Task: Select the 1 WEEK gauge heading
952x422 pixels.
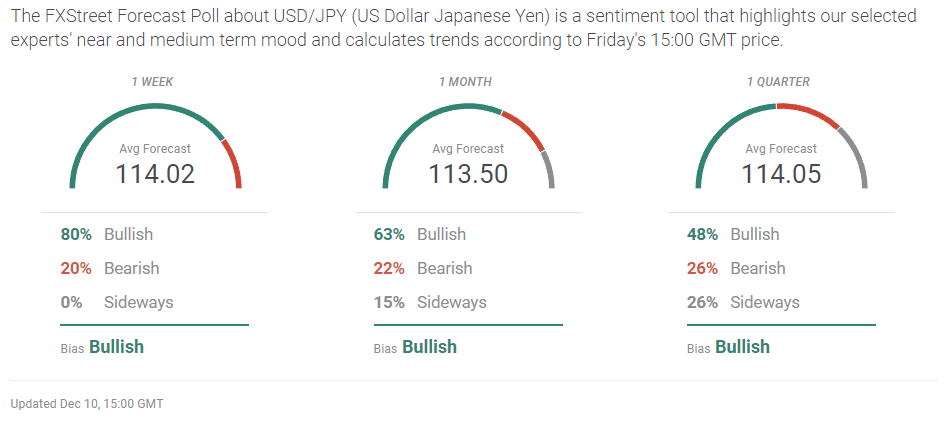Action: pos(153,82)
